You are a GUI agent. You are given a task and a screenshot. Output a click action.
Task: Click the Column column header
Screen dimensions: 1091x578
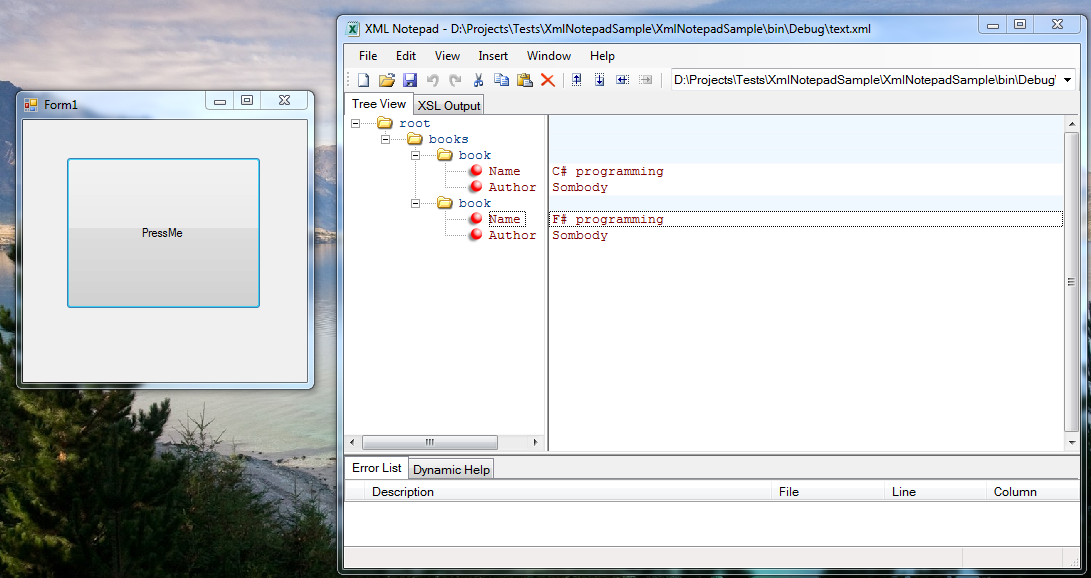click(1033, 492)
